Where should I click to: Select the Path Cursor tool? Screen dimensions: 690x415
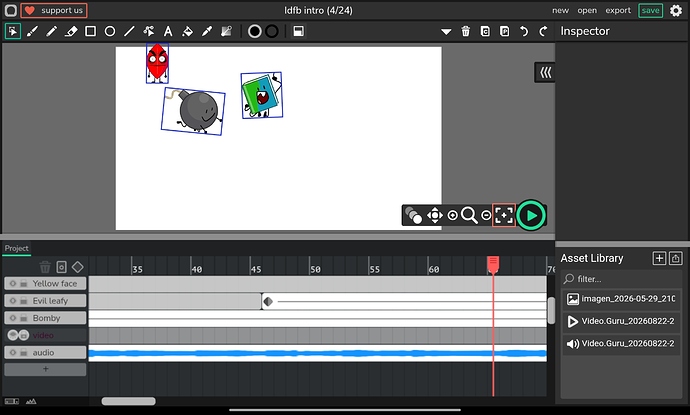point(149,31)
